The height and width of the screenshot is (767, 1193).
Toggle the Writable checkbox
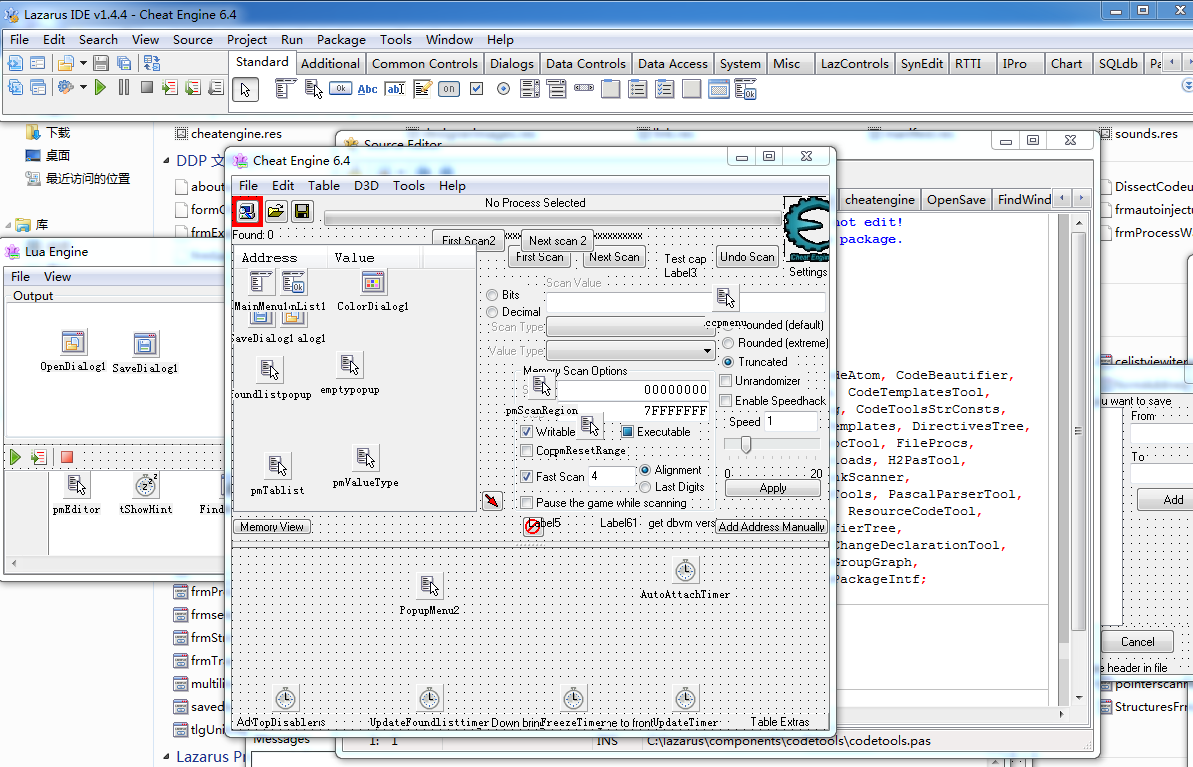click(526, 431)
